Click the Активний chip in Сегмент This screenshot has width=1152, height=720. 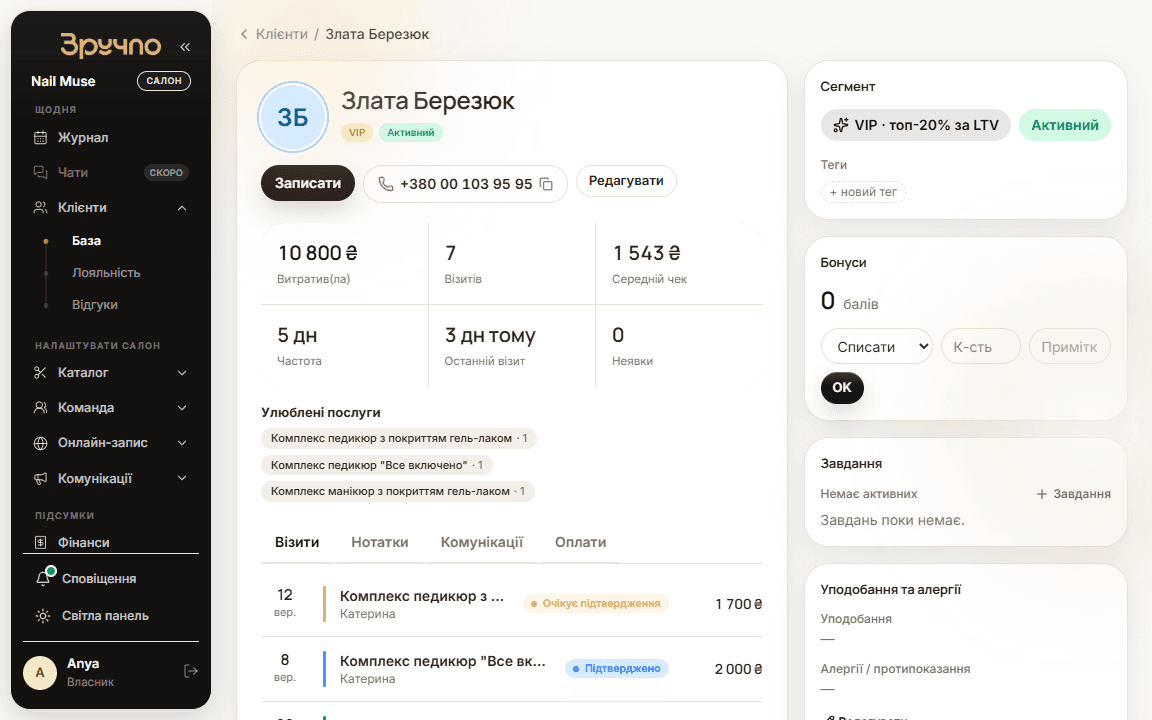pyautogui.click(x=1065, y=125)
